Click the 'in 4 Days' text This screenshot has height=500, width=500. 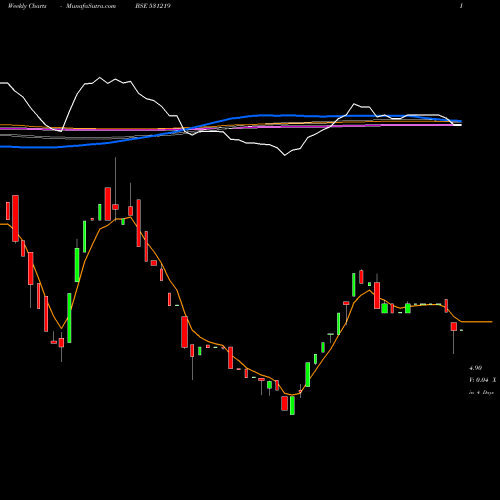click(x=481, y=392)
